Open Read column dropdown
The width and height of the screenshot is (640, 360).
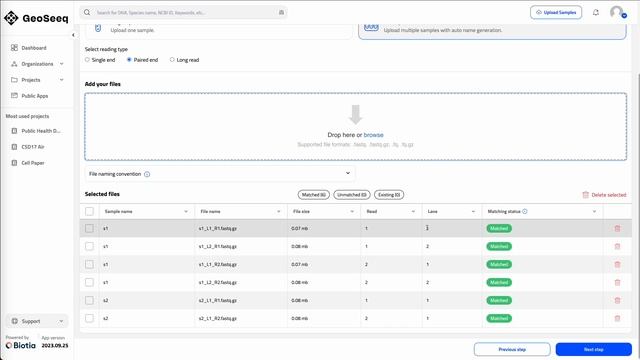click(x=413, y=211)
